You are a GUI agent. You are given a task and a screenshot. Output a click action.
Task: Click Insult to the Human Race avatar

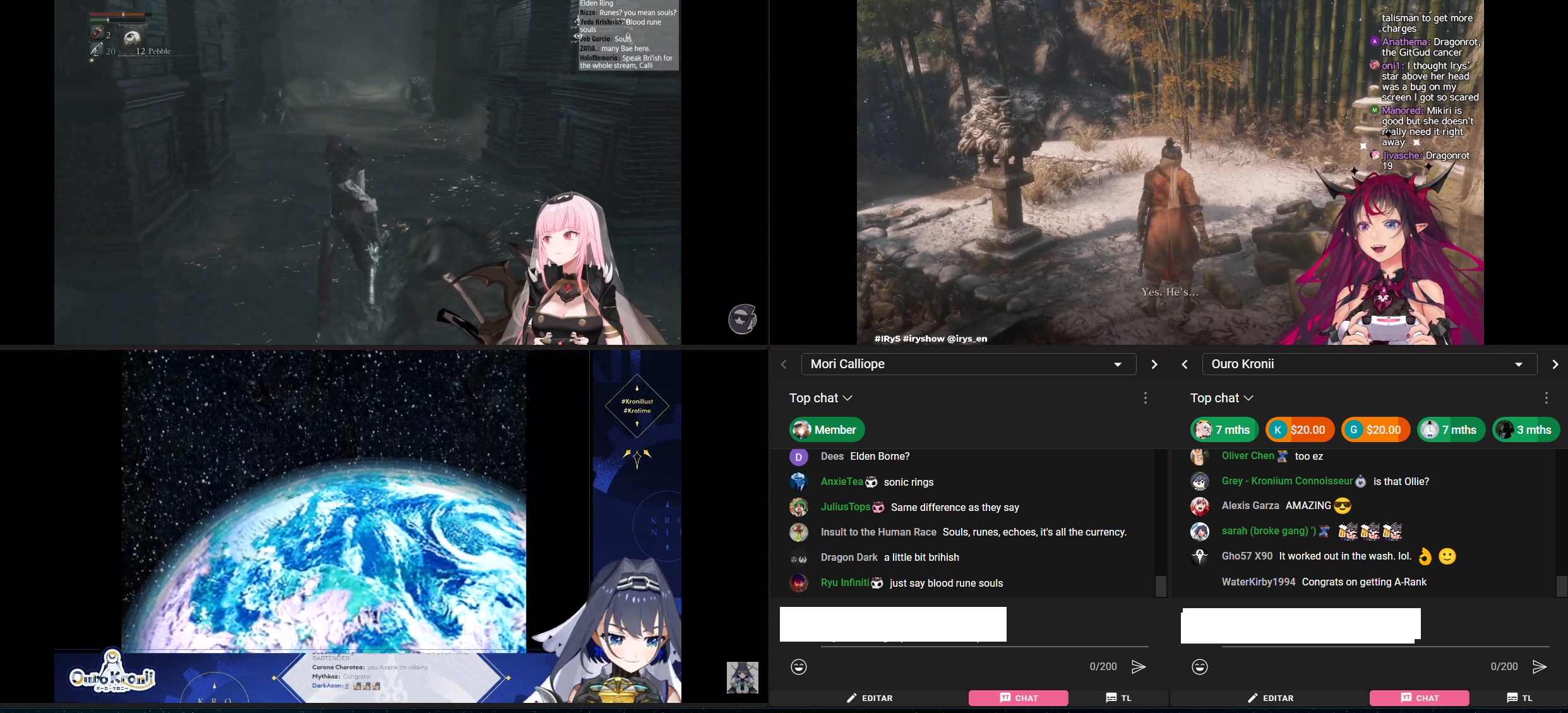point(799,532)
